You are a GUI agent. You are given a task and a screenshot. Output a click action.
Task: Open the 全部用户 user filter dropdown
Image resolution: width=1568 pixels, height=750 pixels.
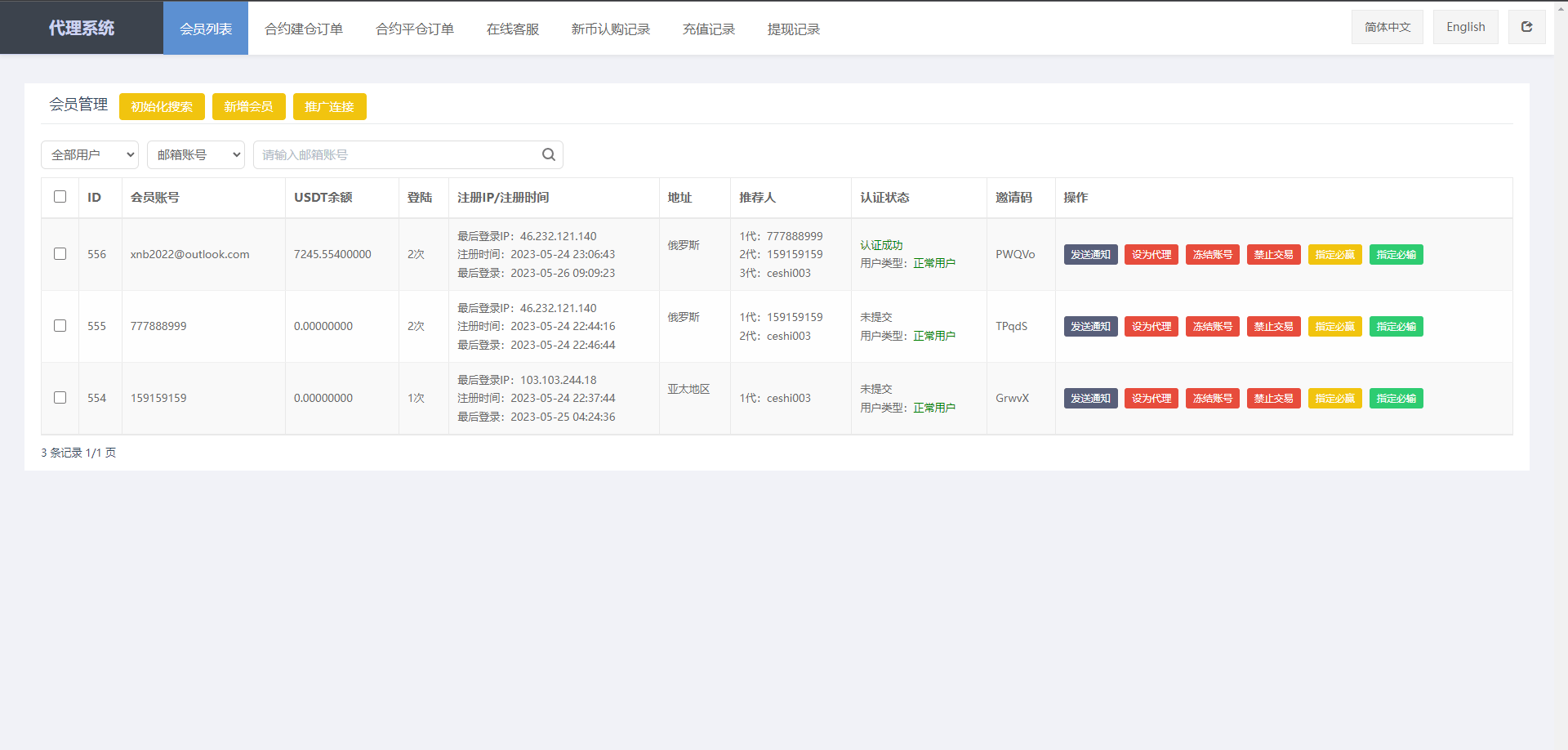[x=90, y=154]
